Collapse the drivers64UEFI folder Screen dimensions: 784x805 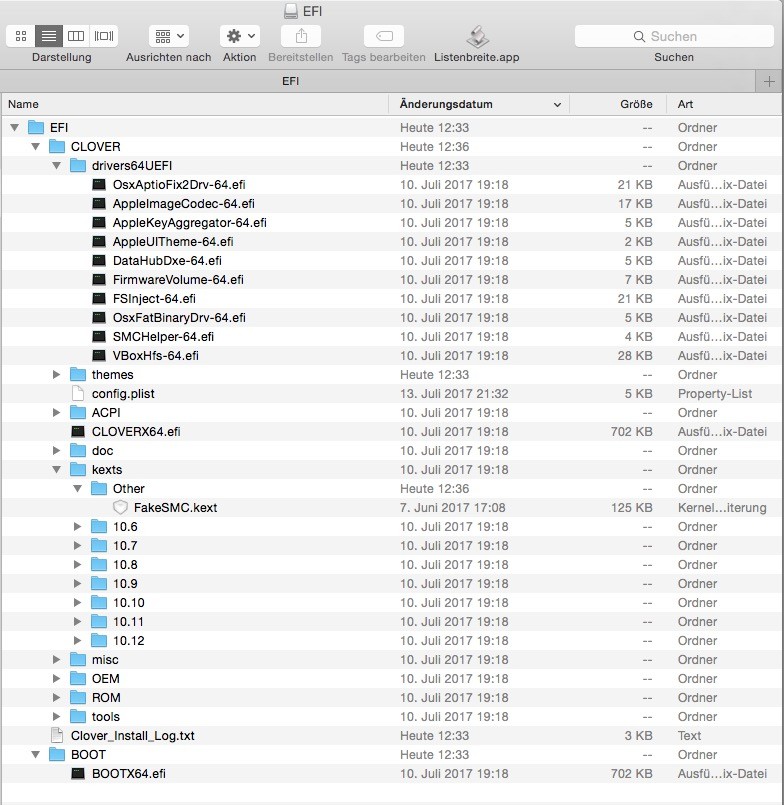(56, 165)
